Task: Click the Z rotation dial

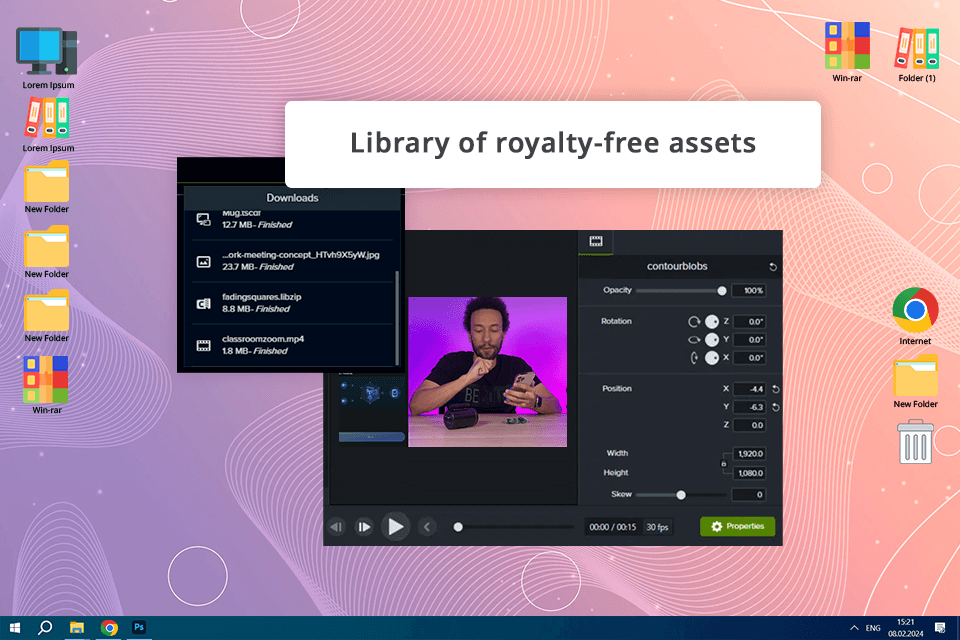Action: [x=711, y=322]
